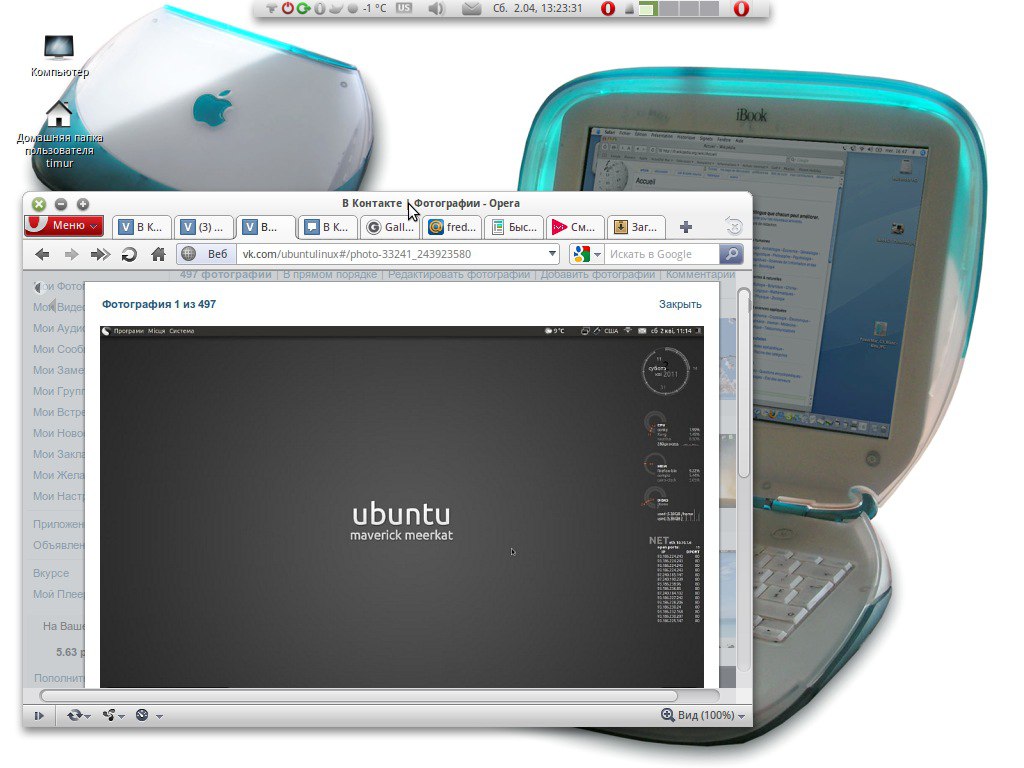Click the ubuntu maverick meerkat photo

402,507
